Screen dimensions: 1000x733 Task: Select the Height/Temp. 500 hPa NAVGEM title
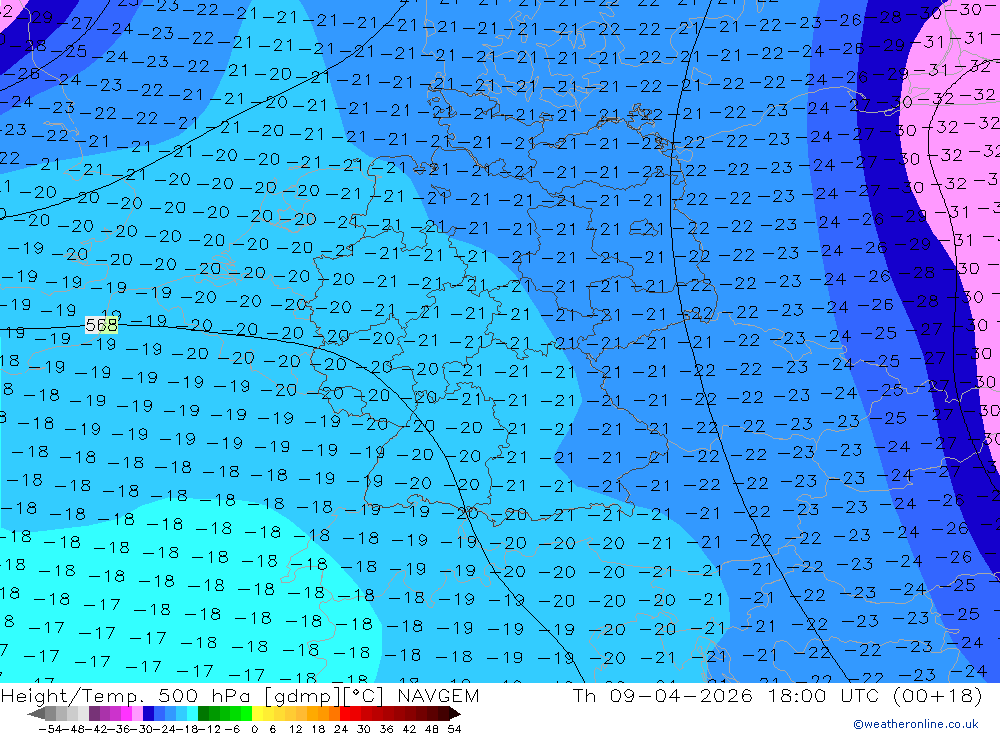240,695
